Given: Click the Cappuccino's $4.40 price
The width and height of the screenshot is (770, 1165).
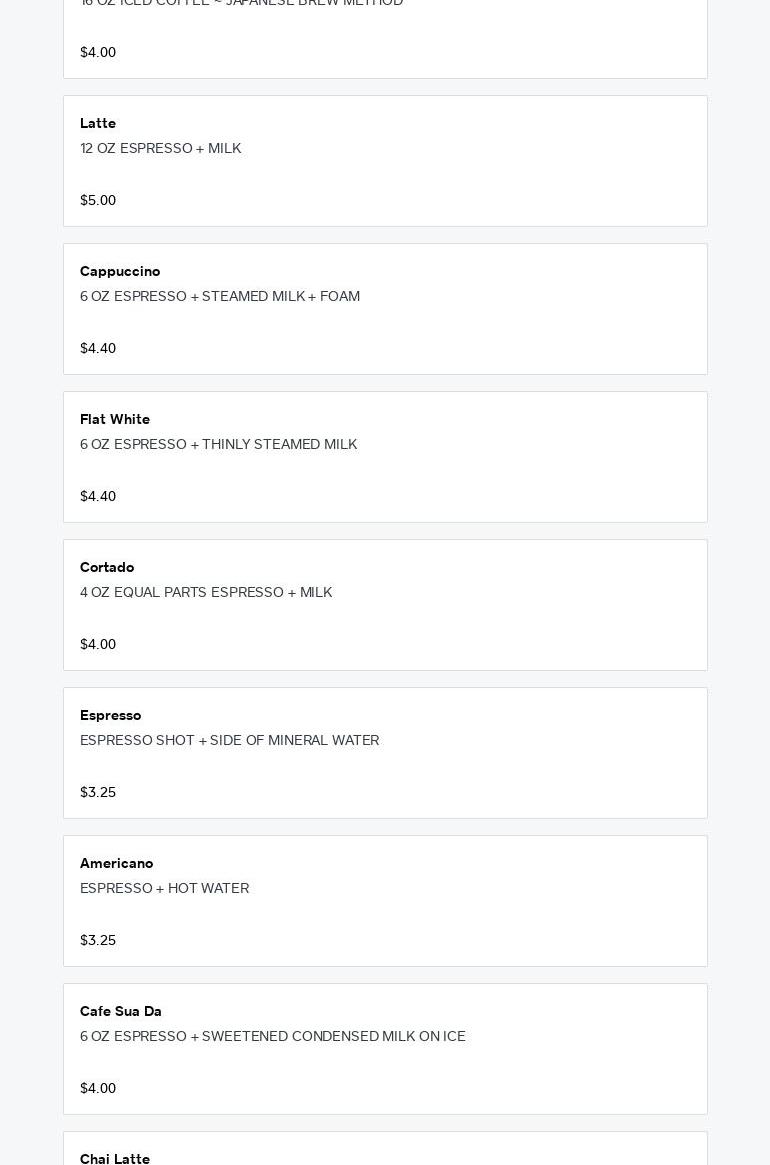Looking at the screenshot, I should click(98, 348).
